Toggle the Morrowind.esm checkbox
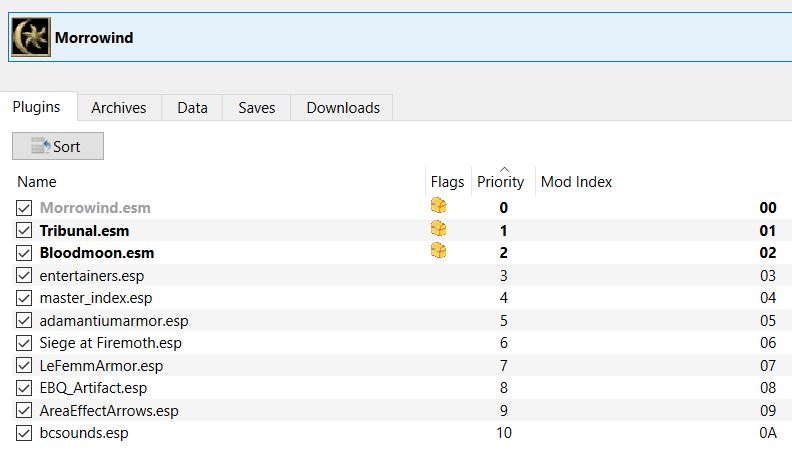 (x=24, y=208)
